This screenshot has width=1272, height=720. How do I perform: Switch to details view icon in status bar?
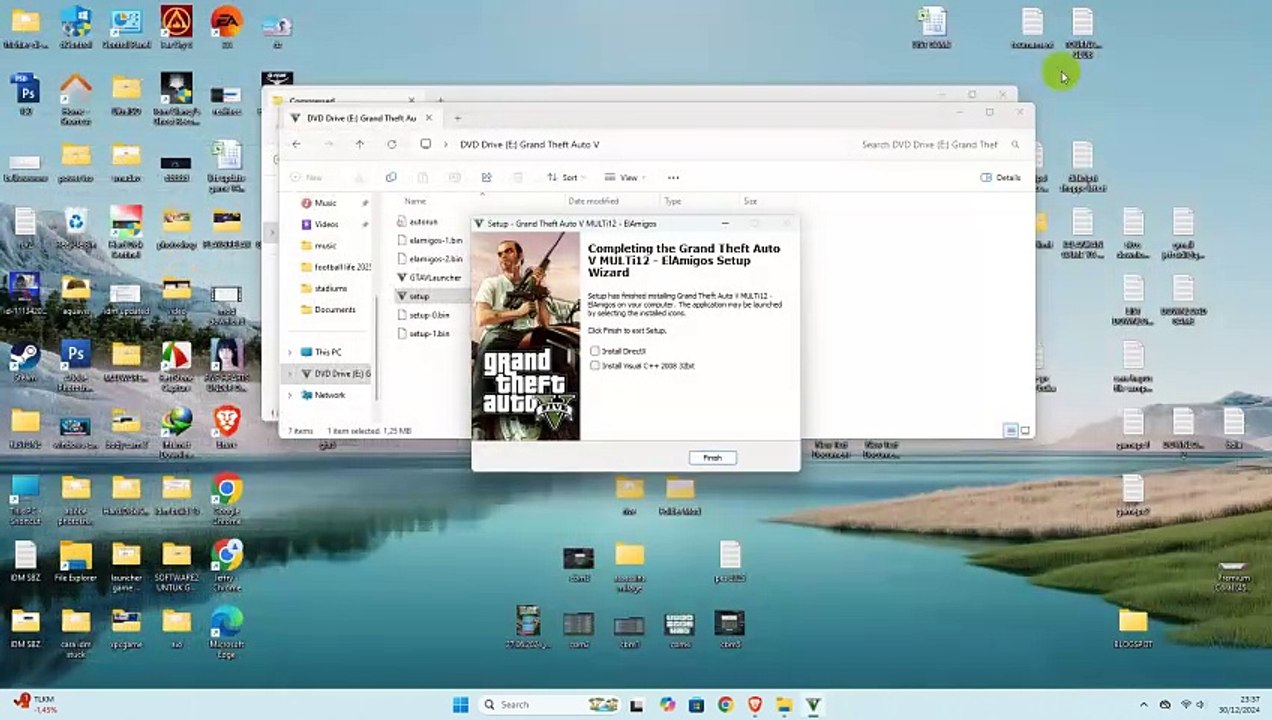1011,431
